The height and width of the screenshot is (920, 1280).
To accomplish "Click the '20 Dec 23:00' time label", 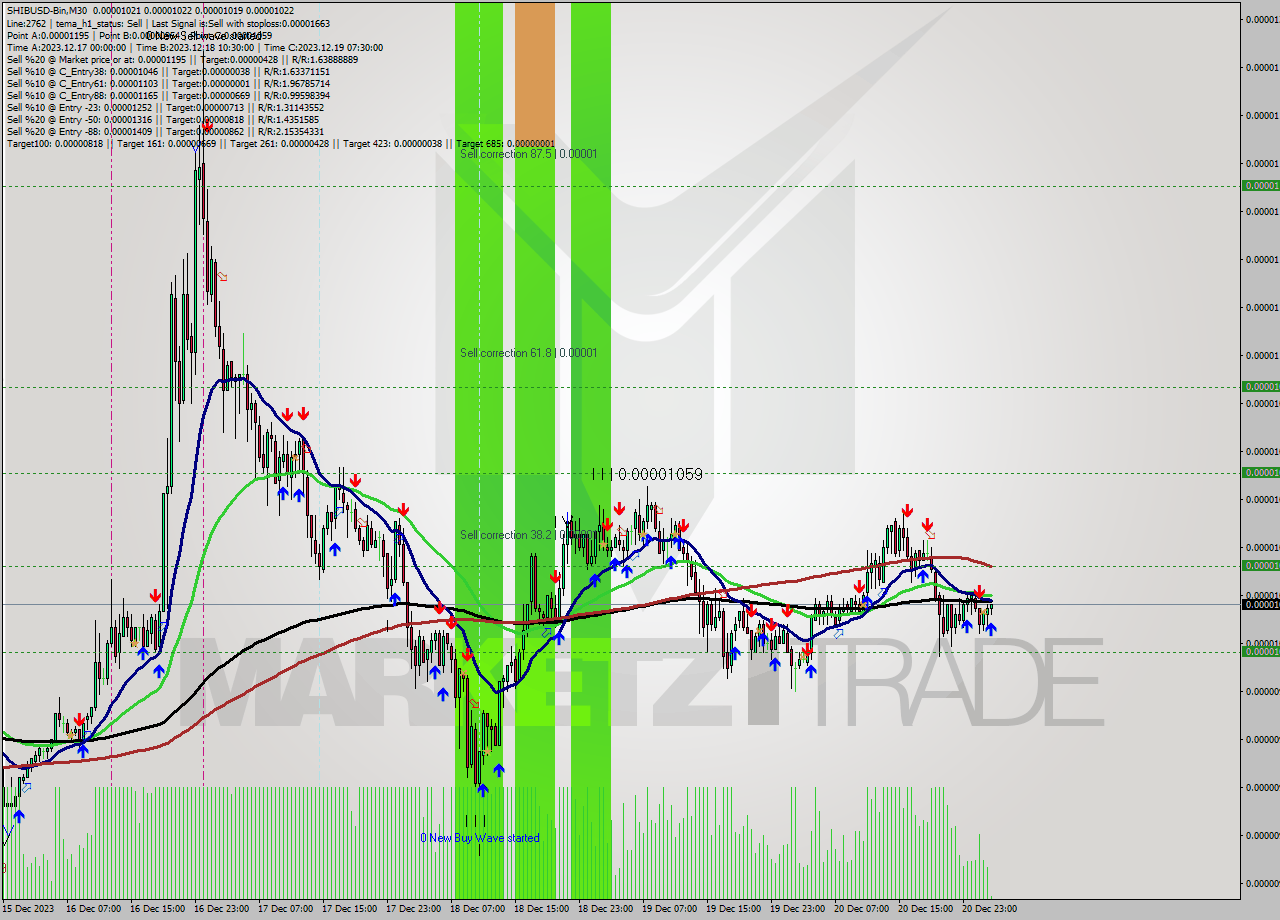I will 989,909.
